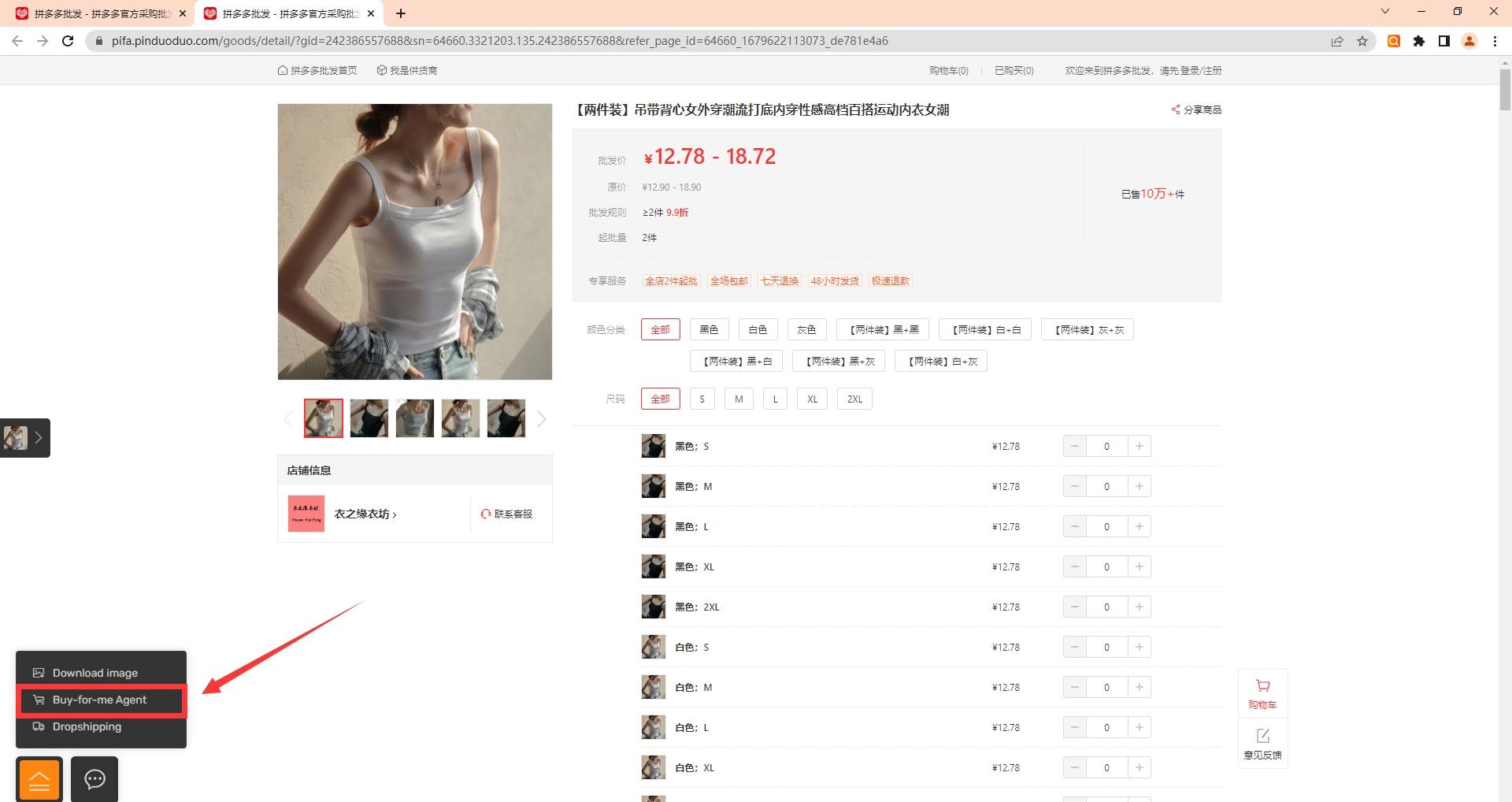This screenshot has height=802, width=1512.
Task: Select 【两件装】白+灰 option
Action: tap(941, 361)
